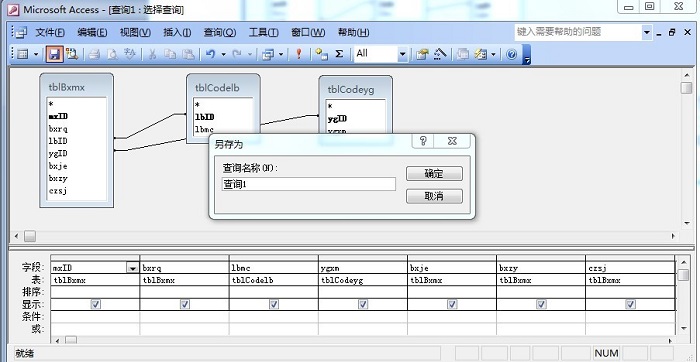Click the Print Preview icon
The image size is (700, 362).
click(112, 54)
